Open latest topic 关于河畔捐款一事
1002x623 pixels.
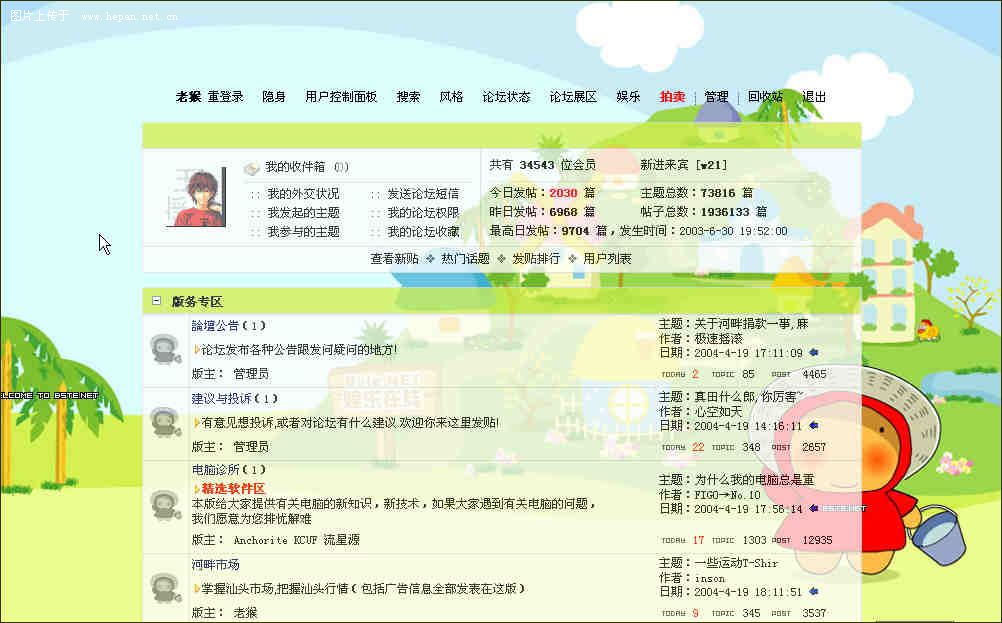tap(752, 323)
